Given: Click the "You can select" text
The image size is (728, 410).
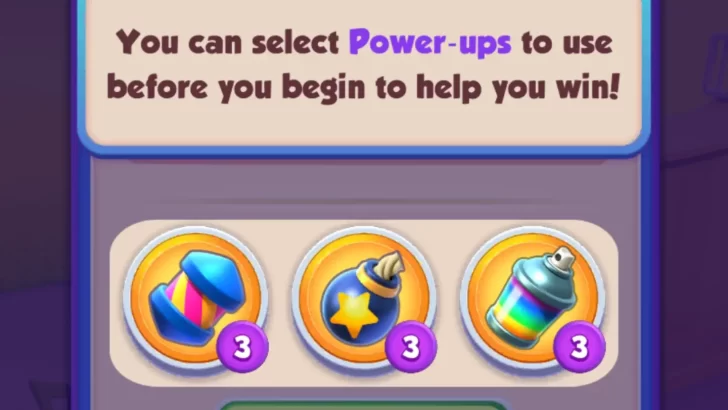Looking at the screenshot, I should tap(228, 42).
